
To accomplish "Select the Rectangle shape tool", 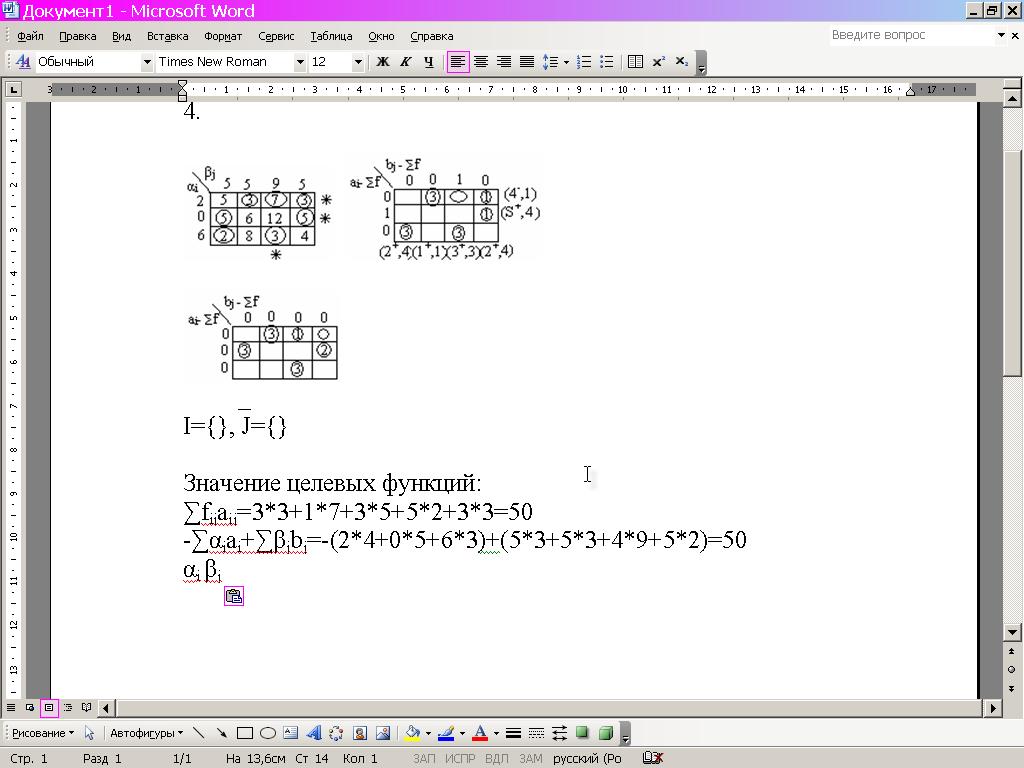I will (244, 733).
